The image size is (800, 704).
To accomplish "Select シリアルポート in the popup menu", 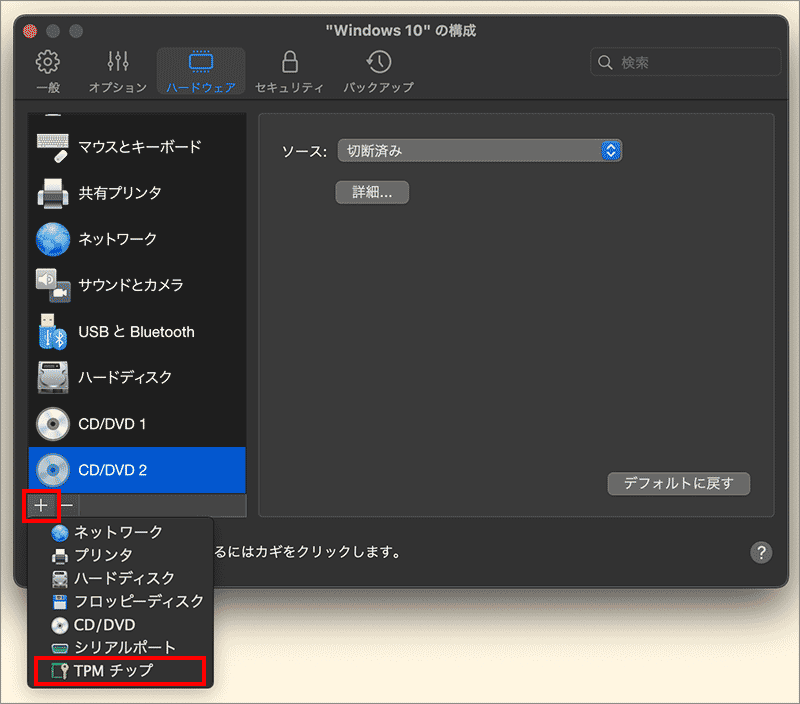I will [120, 647].
